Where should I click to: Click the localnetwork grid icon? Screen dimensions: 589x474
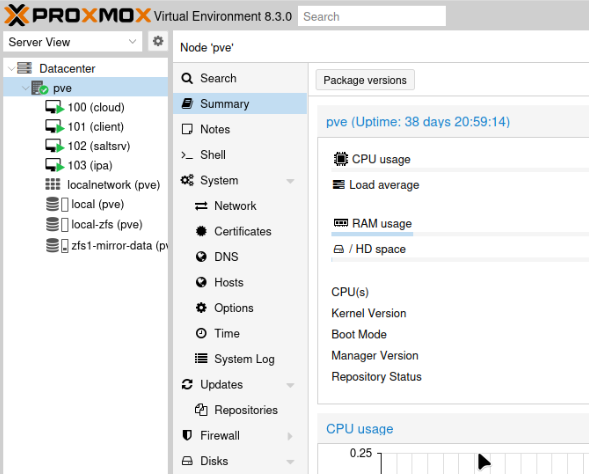tap(53, 184)
